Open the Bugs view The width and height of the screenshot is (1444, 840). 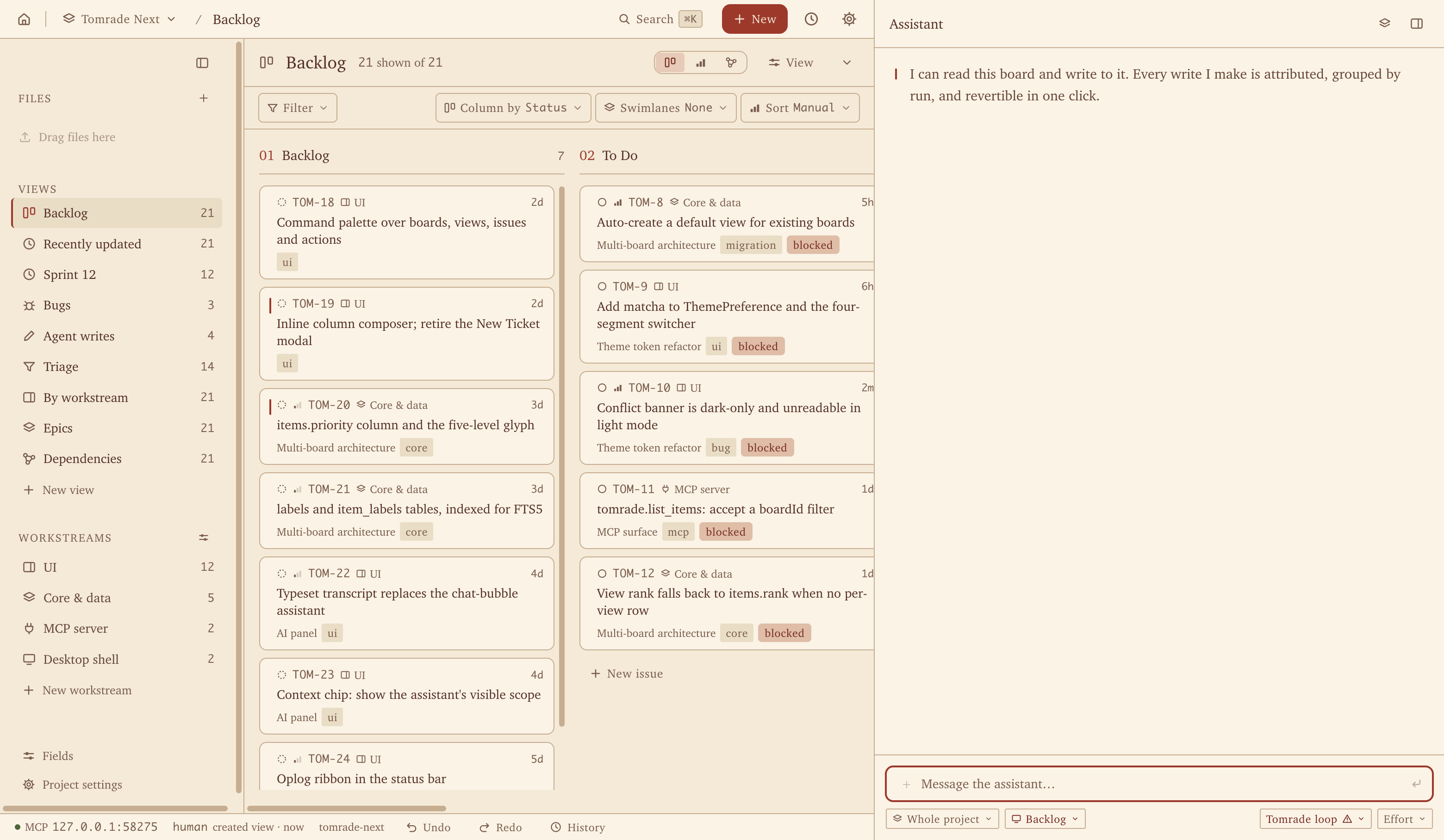coord(117,305)
